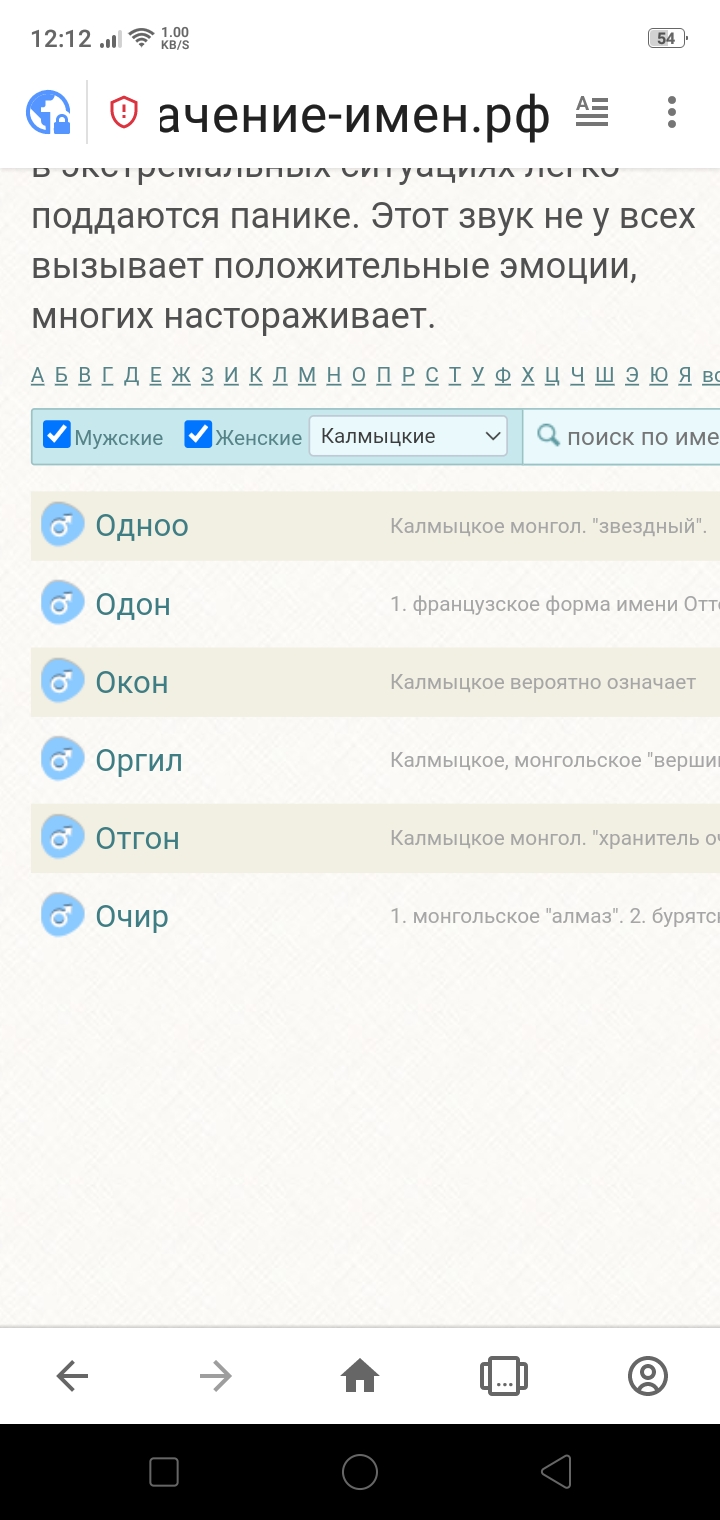The height and width of the screenshot is (1520, 720).
Task: Go back with the browser back arrow
Action: point(72,1377)
